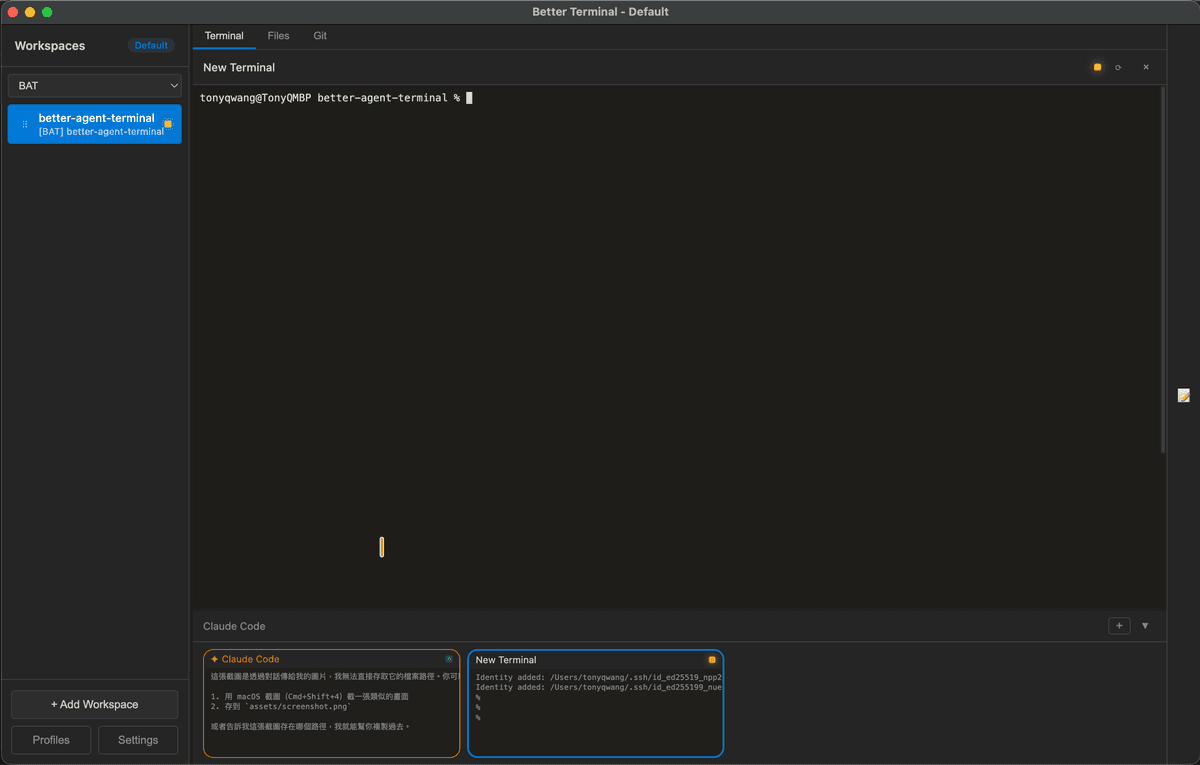The image size is (1200, 765).
Task: Click "assets/screenshot.png" line in Claude Code card
Action: pyautogui.click(x=282, y=706)
